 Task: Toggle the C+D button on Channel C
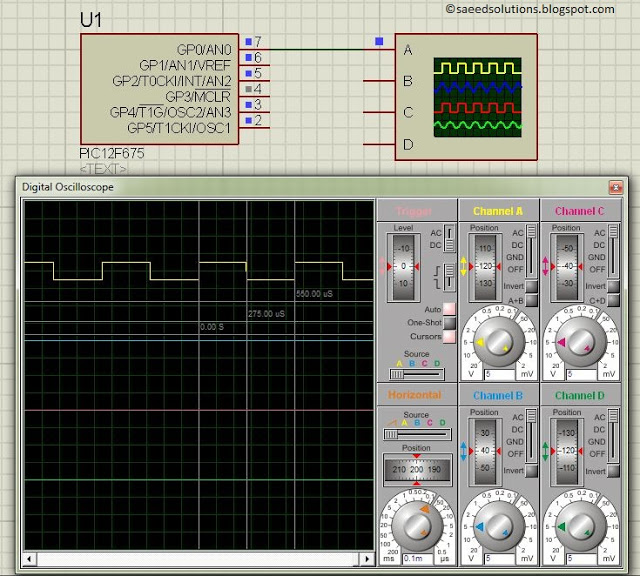pyautogui.click(x=613, y=300)
